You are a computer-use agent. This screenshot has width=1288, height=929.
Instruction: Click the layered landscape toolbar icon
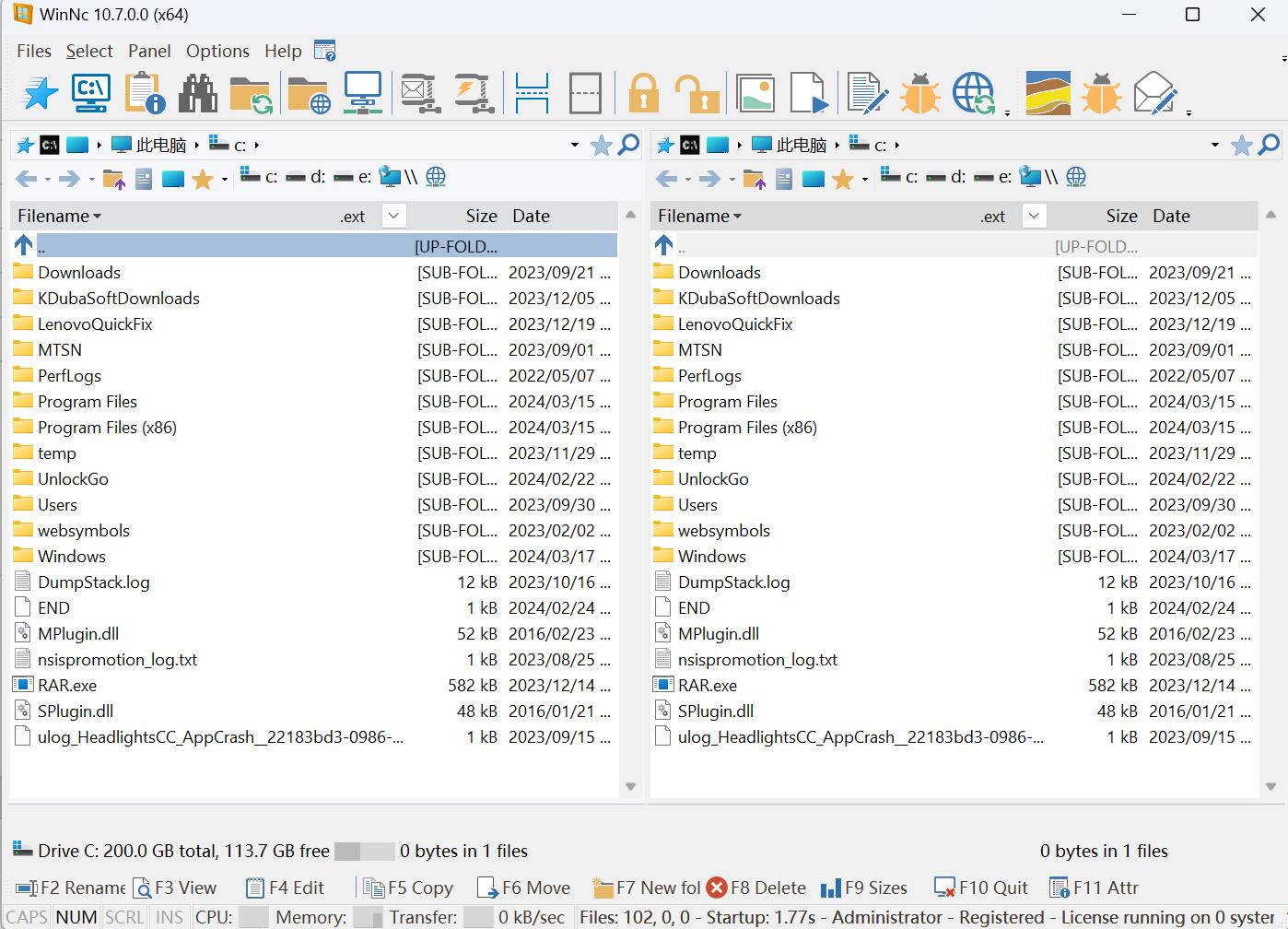(1048, 93)
